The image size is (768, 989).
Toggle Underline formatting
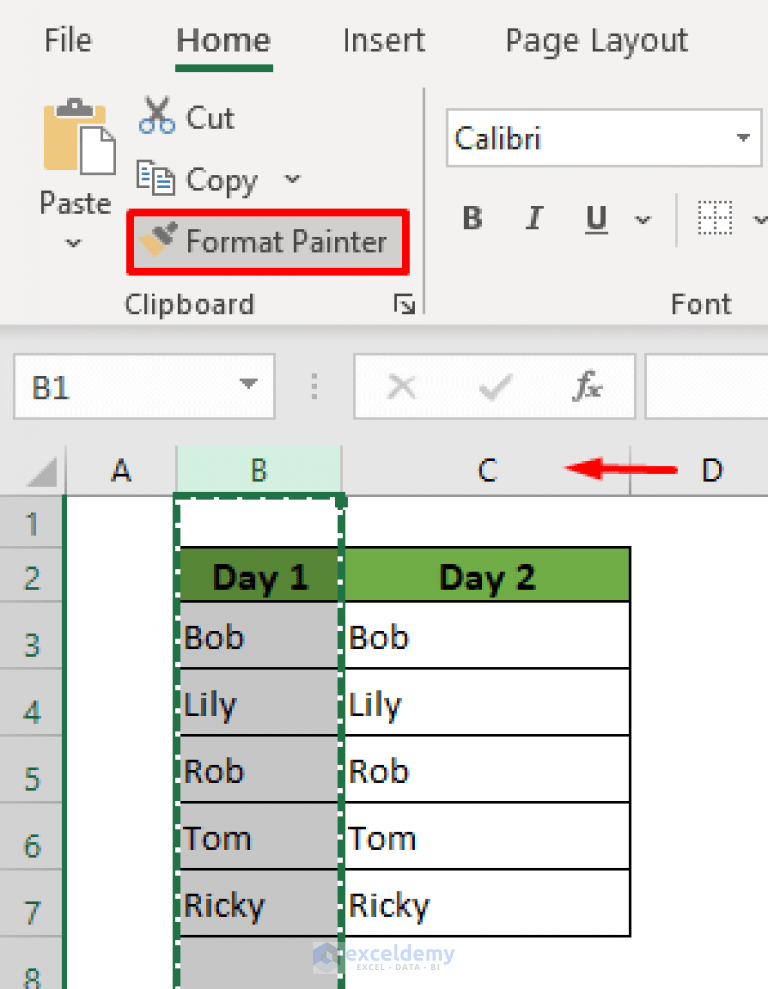click(596, 218)
